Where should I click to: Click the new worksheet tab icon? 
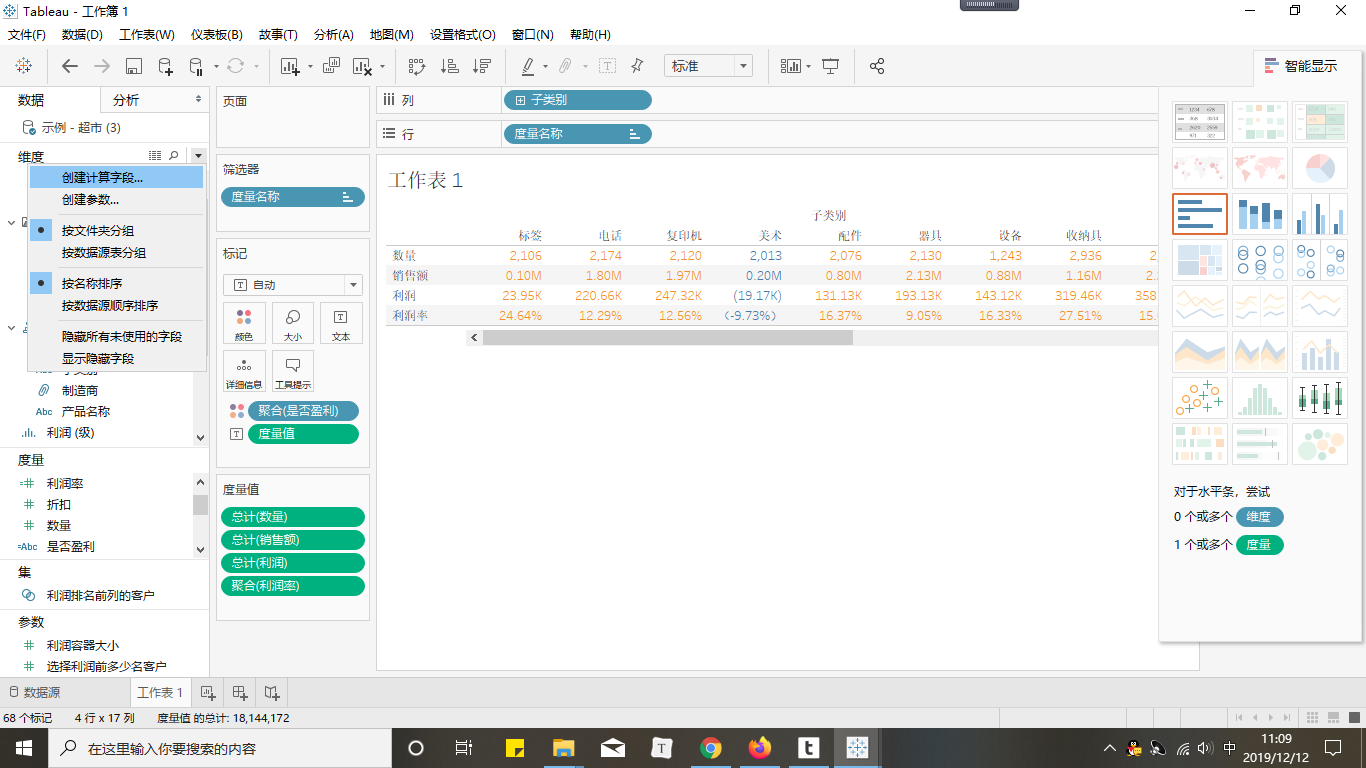pos(208,692)
